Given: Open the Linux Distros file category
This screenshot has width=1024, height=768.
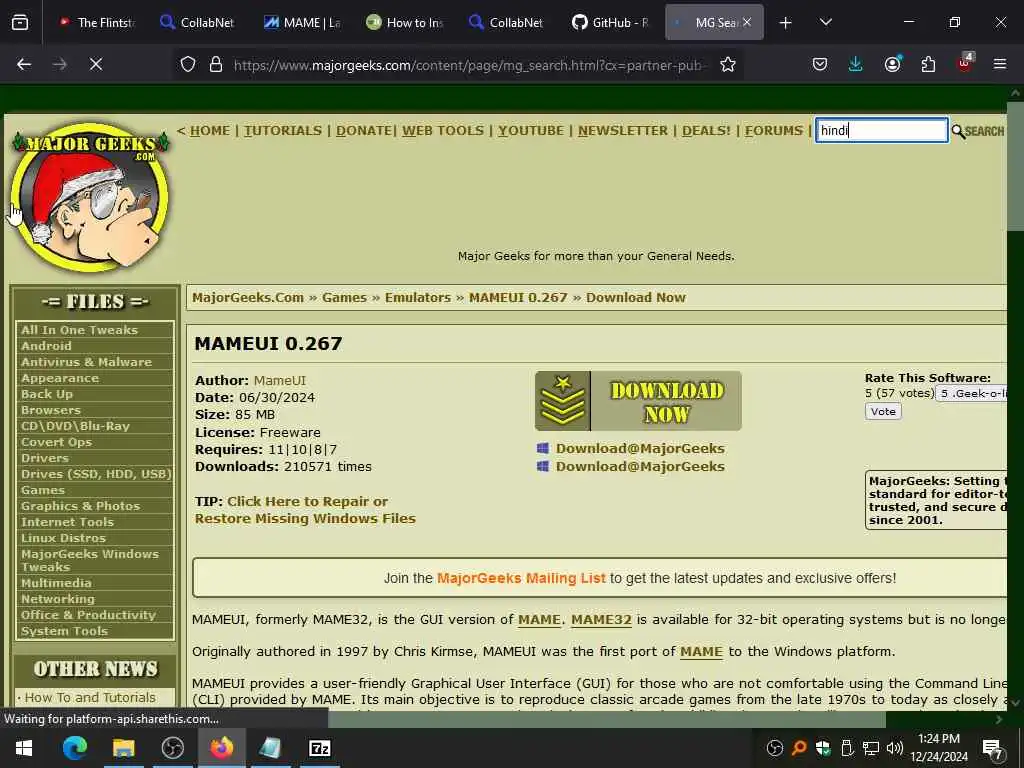Looking at the screenshot, I should 63,538.
